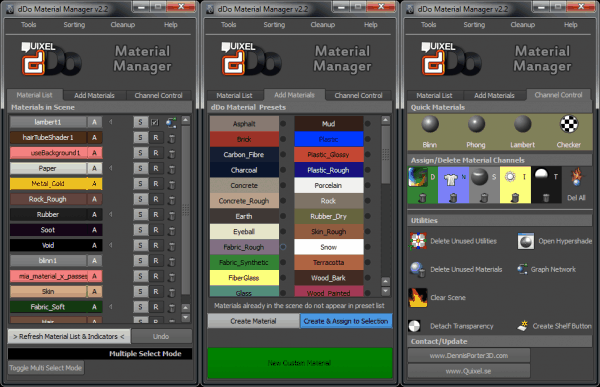Expand the arrow beside Void row
The width and height of the screenshot is (600, 387).
111,245
